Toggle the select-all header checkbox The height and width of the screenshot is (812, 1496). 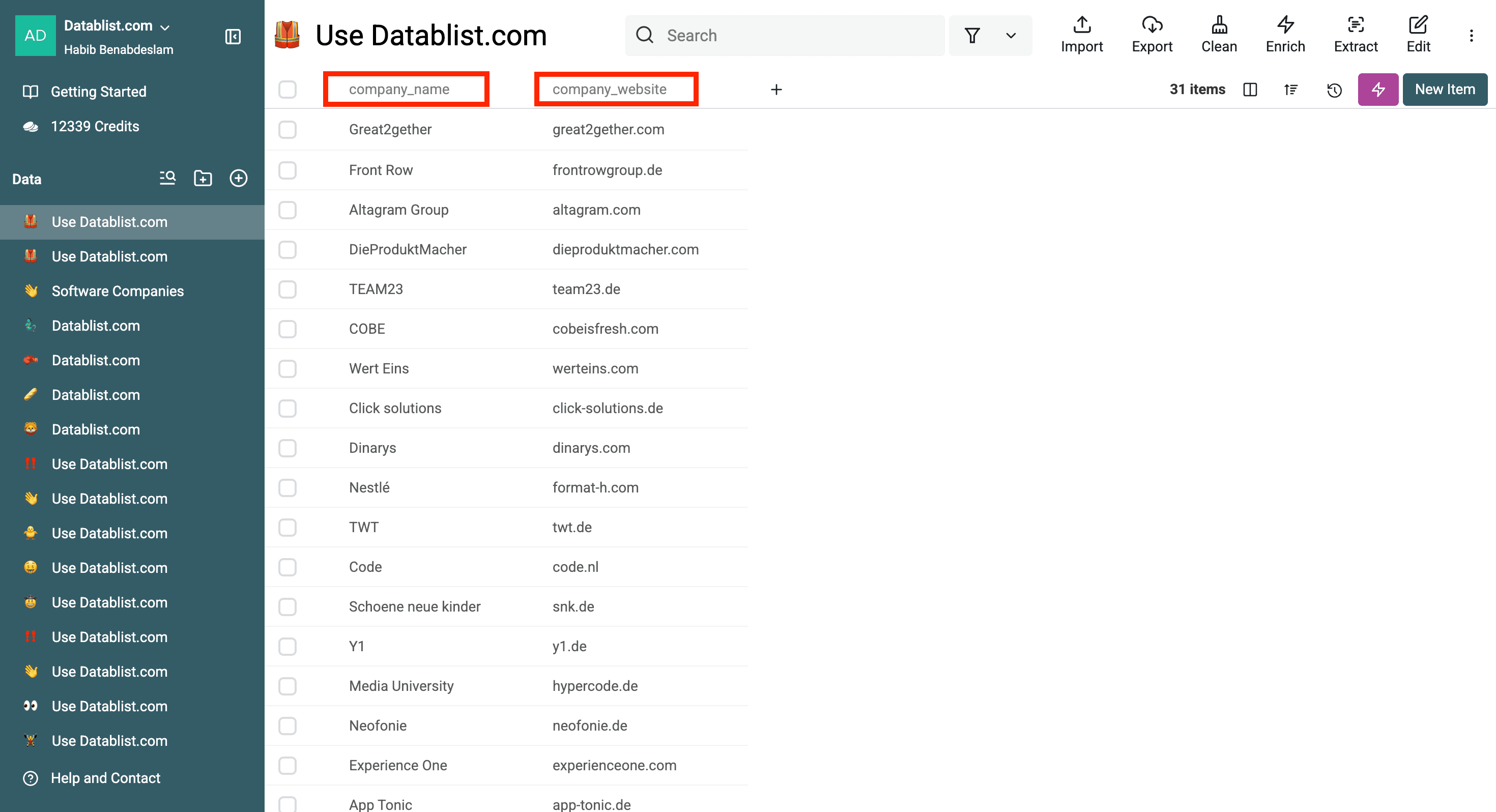pos(287,90)
